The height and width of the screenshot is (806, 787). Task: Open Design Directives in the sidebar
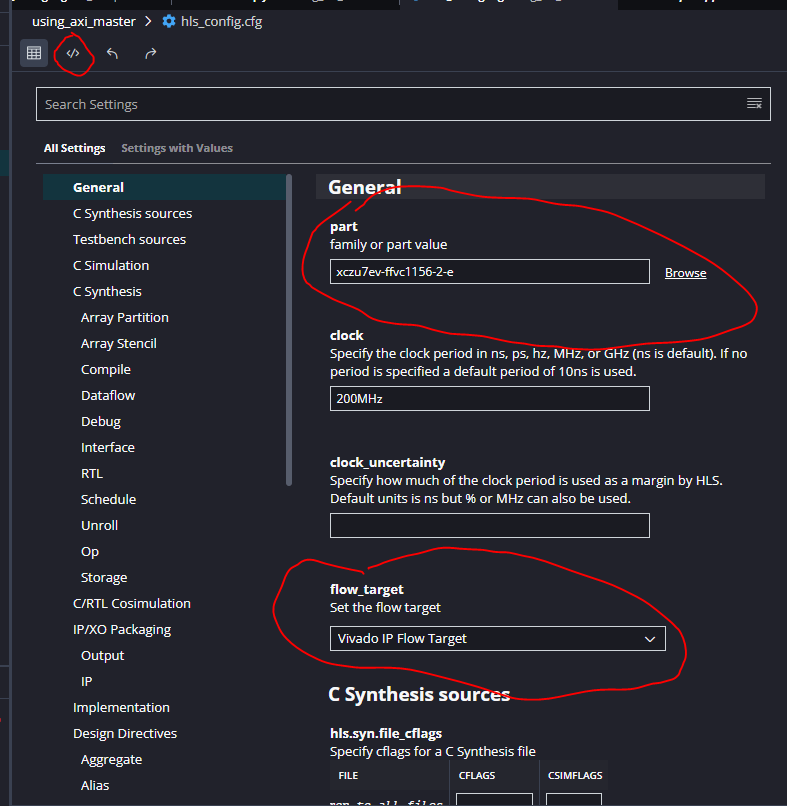[x=125, y=733]
